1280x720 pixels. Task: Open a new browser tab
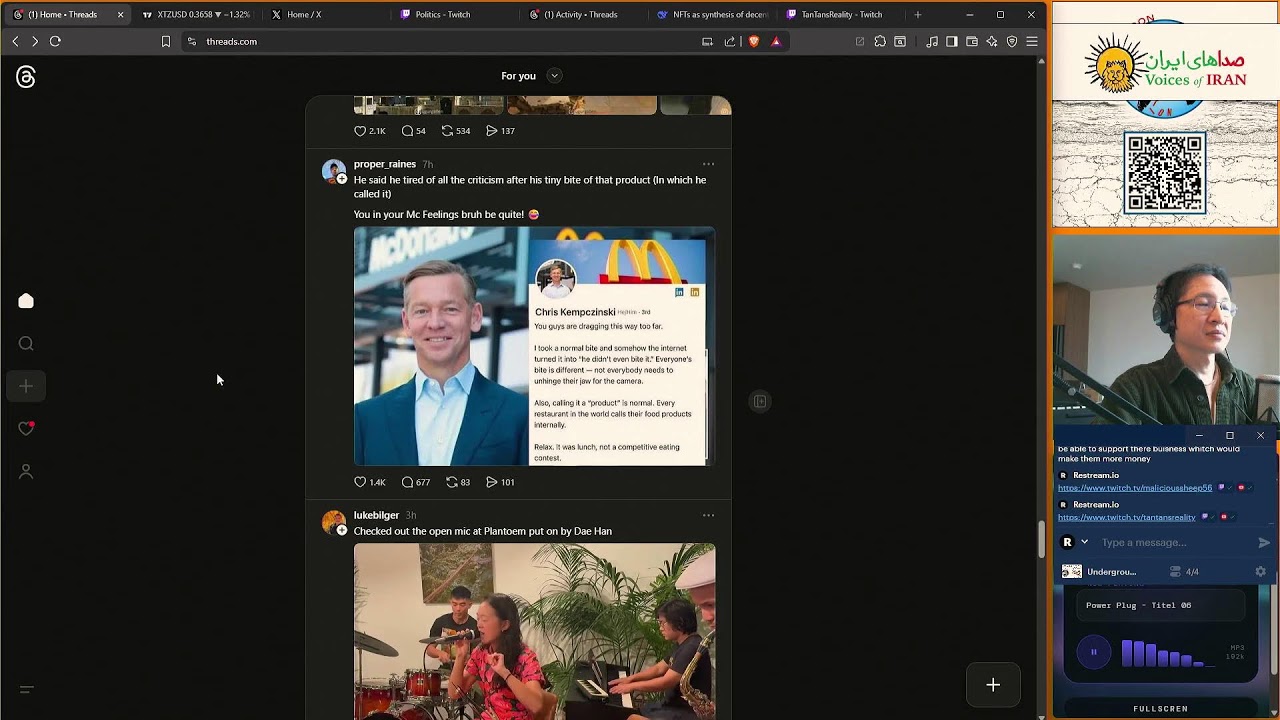coord(918,15)
